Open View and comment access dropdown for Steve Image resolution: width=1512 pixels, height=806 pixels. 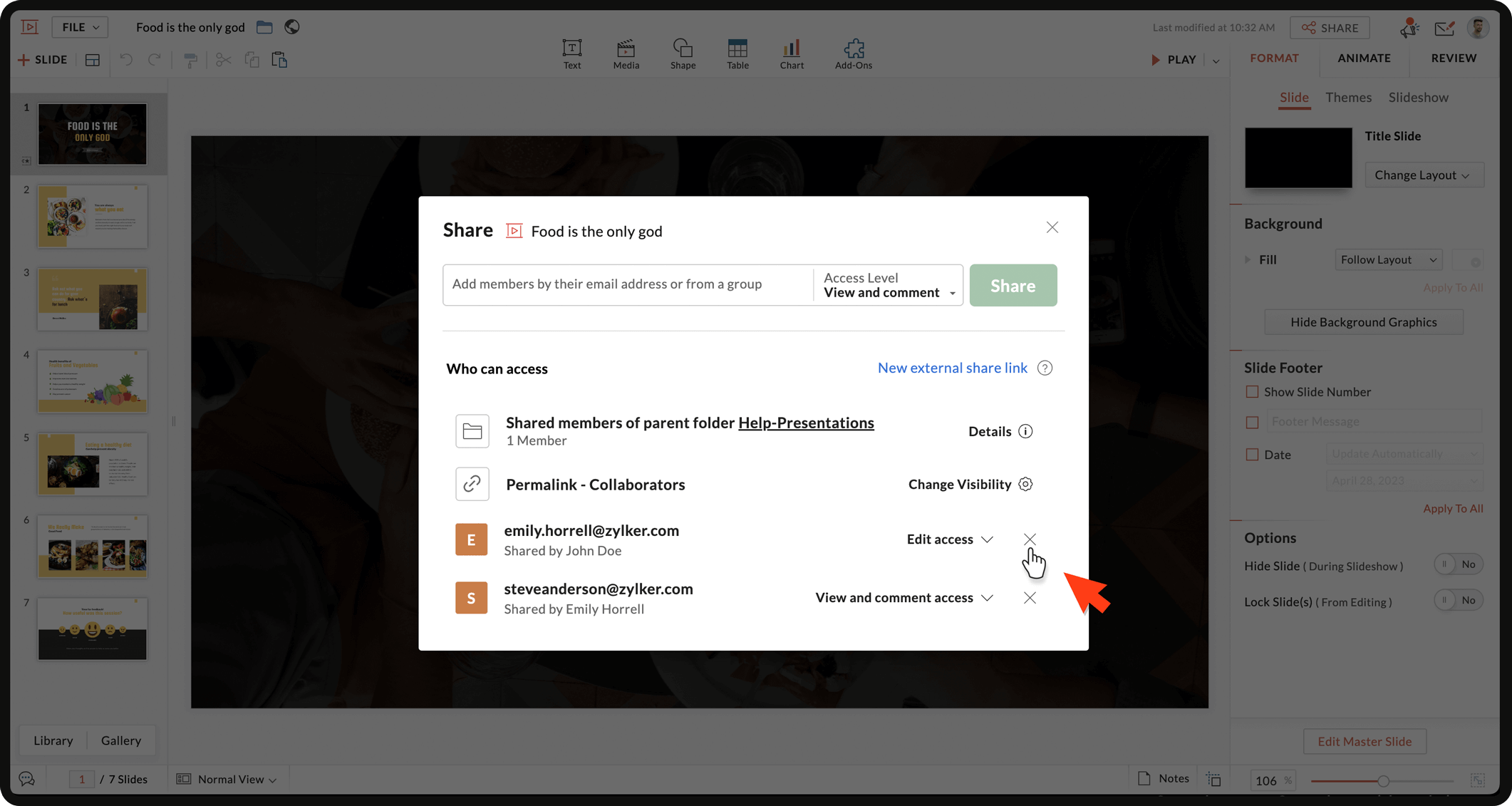coord(904,598)
